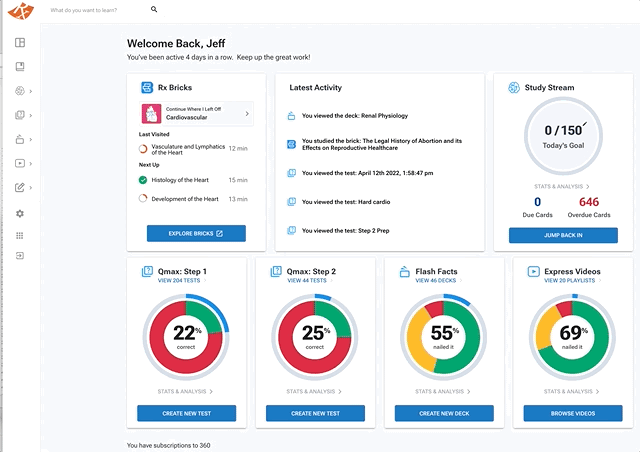Open View 204 Tests link
The width and height of the screenshot is (640, 452).
[182, 281]
